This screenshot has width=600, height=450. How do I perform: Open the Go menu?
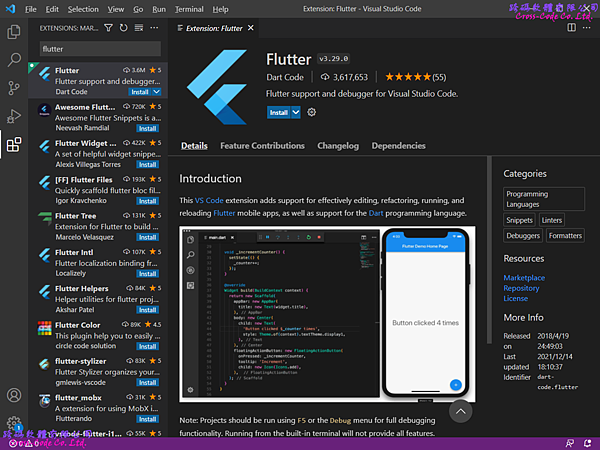tap(138, 9)
